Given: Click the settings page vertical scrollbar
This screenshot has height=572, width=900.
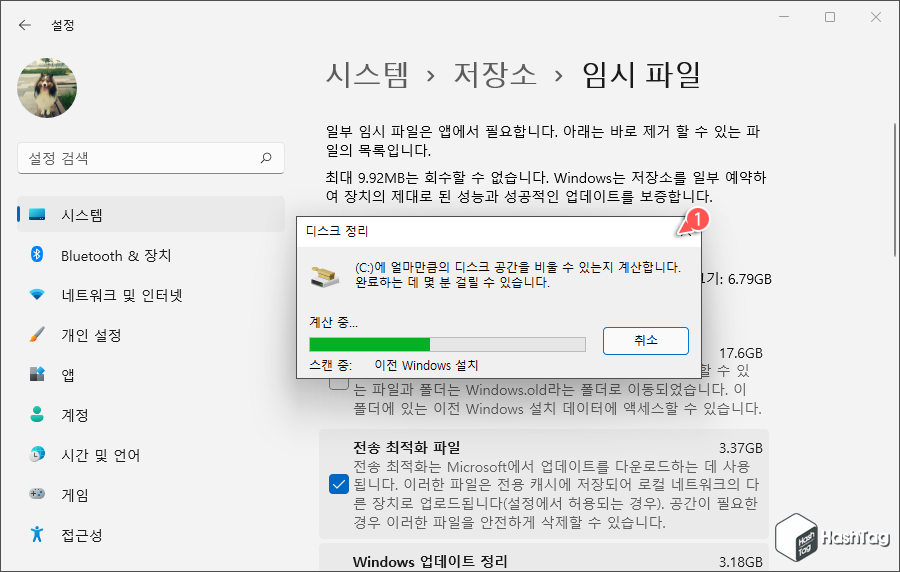Looking at the screenshot, I should (894, 189).
